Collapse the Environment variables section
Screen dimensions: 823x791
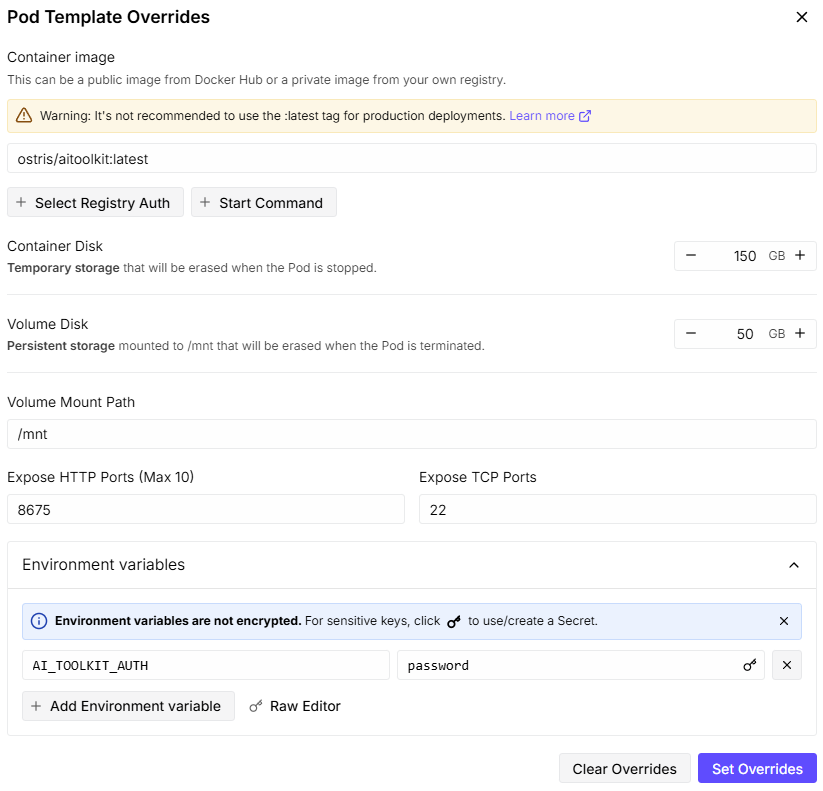tap(794, 565)
